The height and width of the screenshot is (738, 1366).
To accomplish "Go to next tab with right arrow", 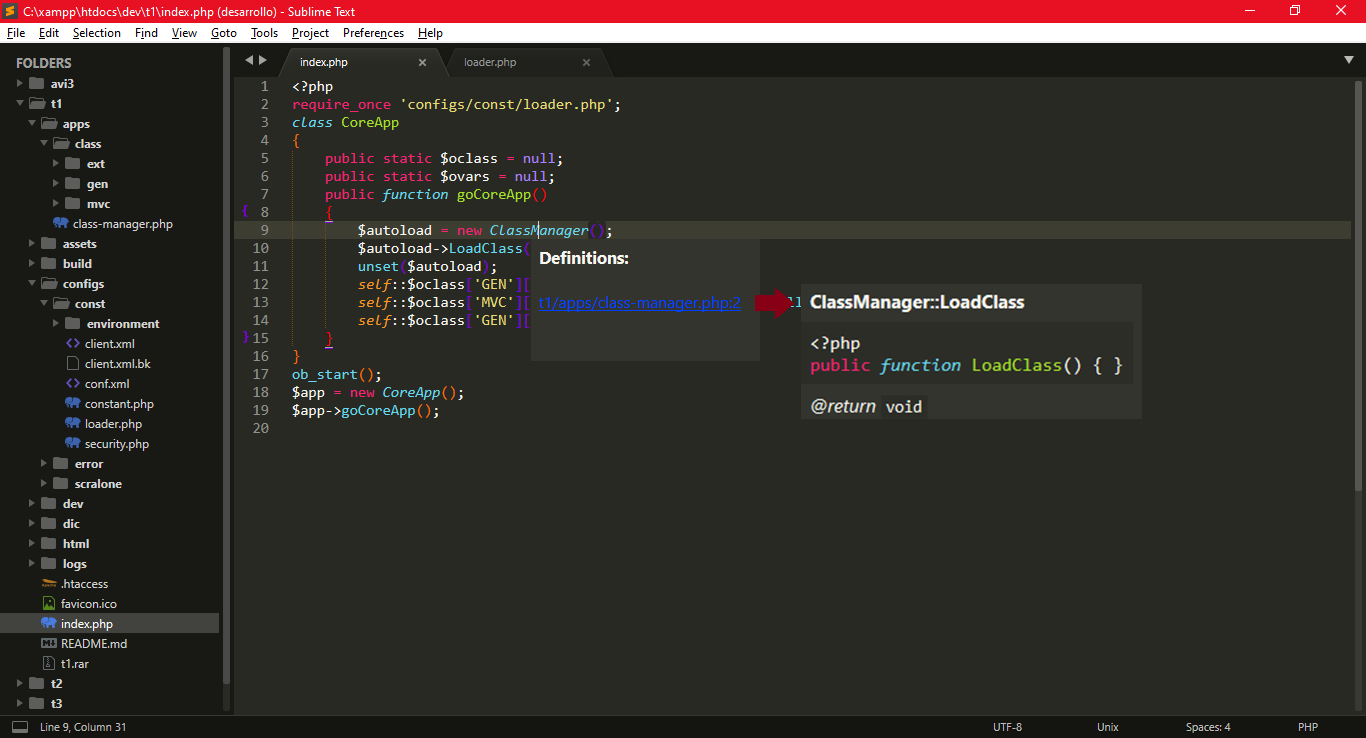I will point(263,60).
